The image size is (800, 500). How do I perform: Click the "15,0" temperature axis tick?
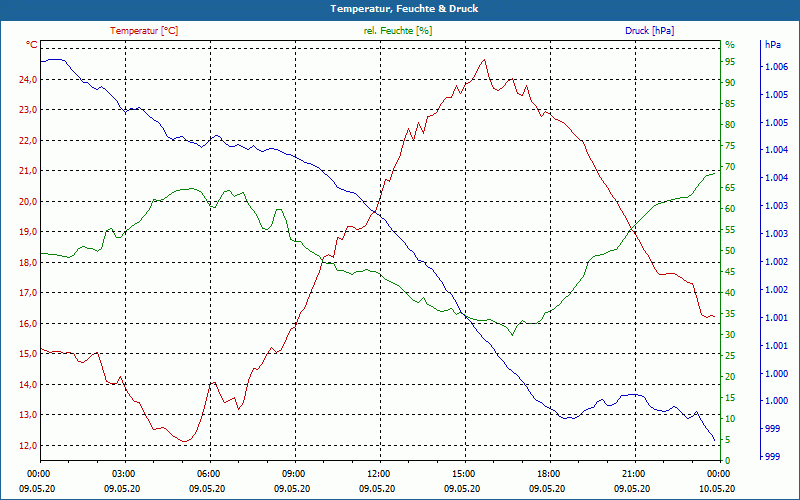tap(28, 354)
